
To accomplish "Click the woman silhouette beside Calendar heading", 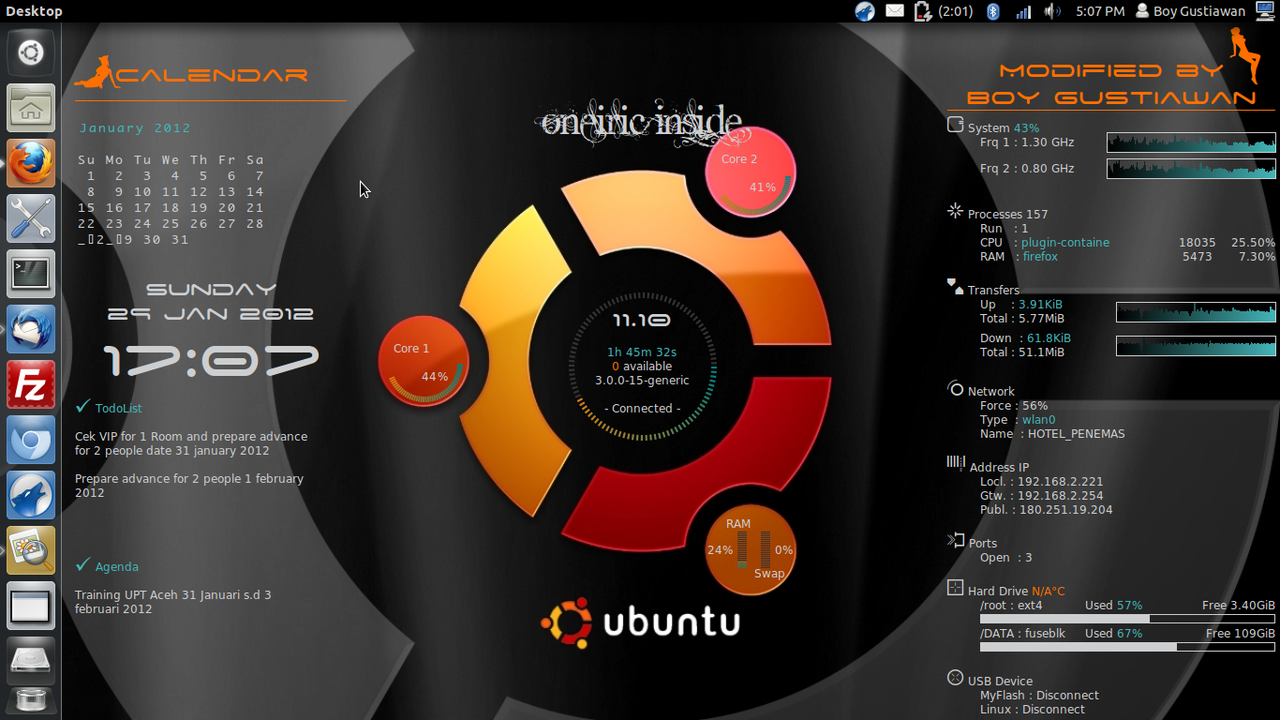I will (x=97, y=73).
